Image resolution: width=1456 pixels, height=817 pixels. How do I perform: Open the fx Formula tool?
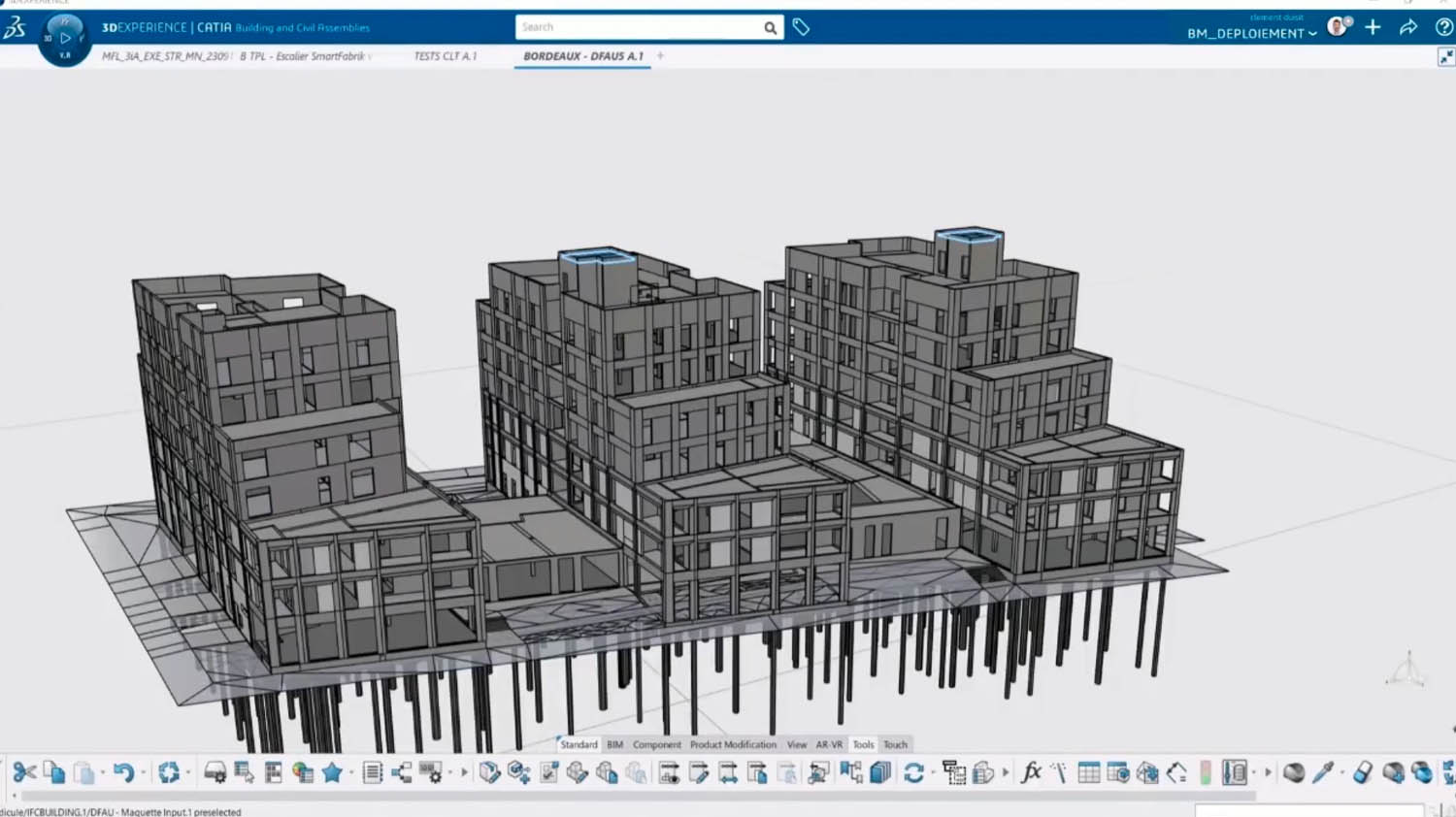tap(1031, 772)
